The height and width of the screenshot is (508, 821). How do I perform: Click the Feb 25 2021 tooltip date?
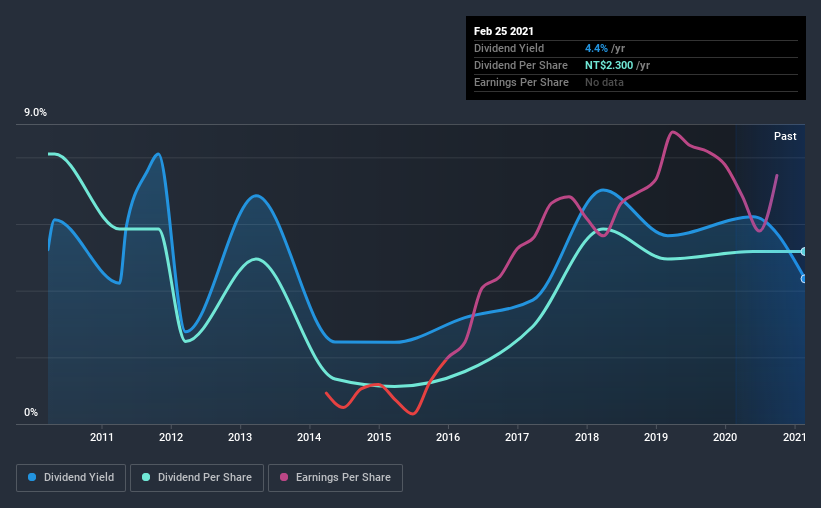[504, 31]
